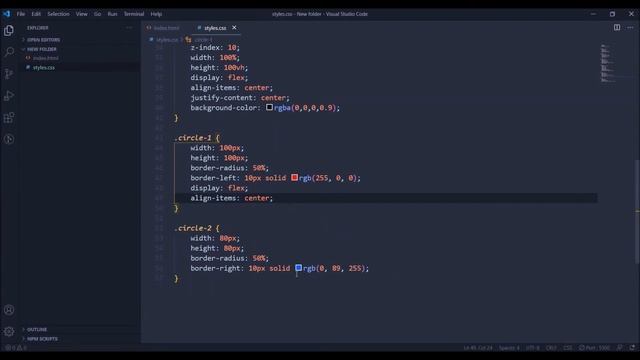Viewport: 640px width, 360px height.
Task: Click the rgba(0,0,0,0.9) color swatch
Action: click(x=269, y=107)
